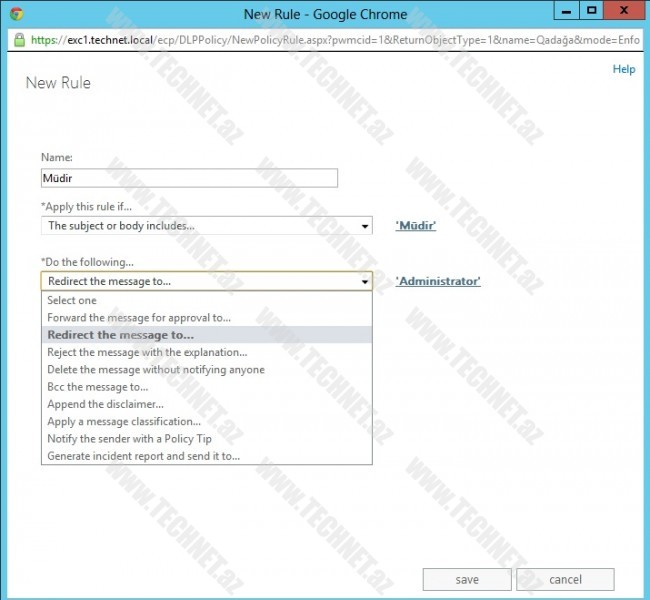This screenshot has height=600, width=650.
Task: Pick 'Redirect the message to...' option
Action: point(121,335)
